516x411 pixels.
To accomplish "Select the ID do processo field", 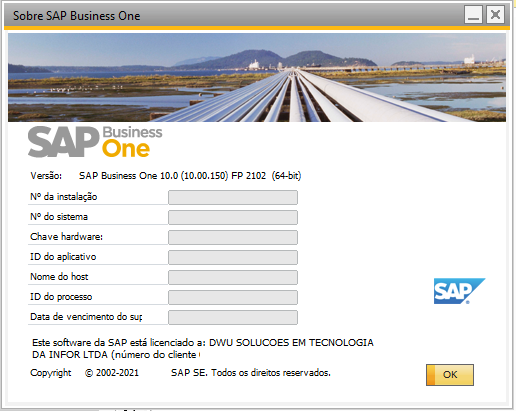I will click(233, 297).
